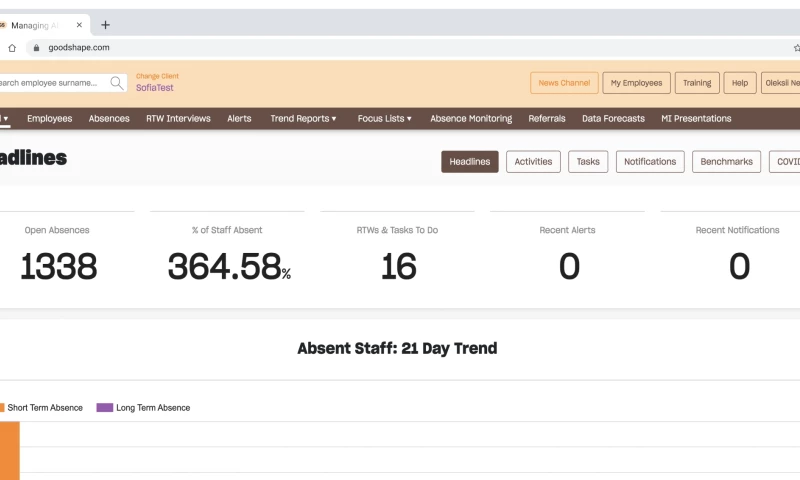Open RTW Interviews menu item
The image size is (800, 480).
[178, 118]
